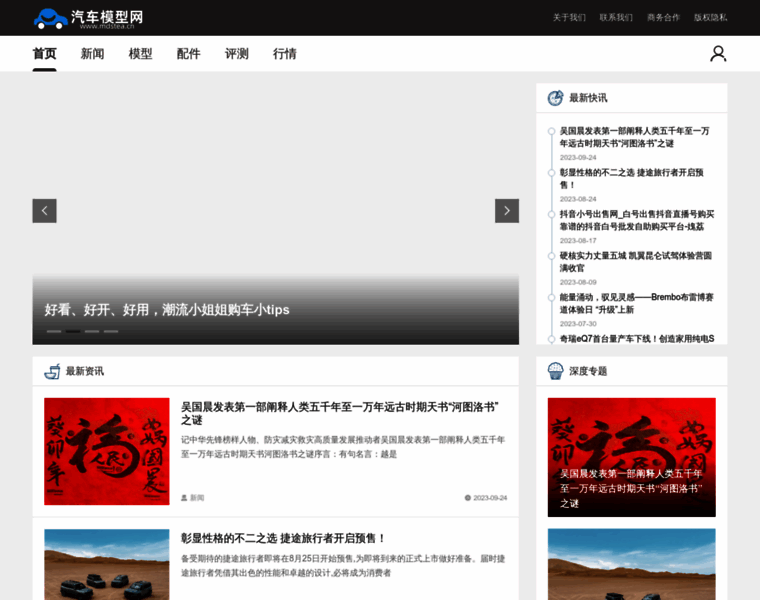The image size is (760, 600).
Task: Open sidebar news 能量涌动 Brembo headline
Action: (x=636, y=304)
